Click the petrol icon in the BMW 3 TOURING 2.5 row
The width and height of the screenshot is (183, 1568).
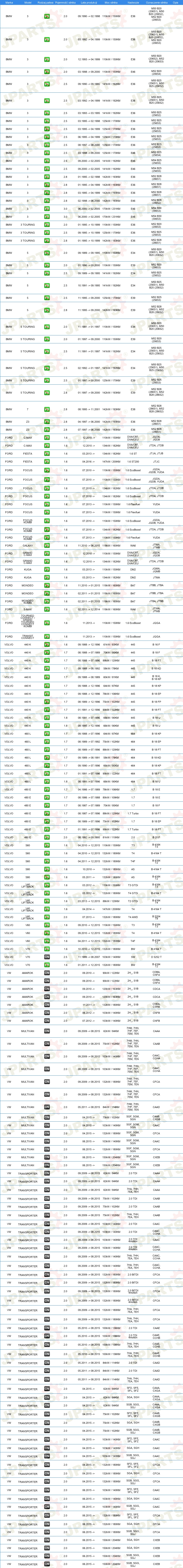(x=47, y=232)
